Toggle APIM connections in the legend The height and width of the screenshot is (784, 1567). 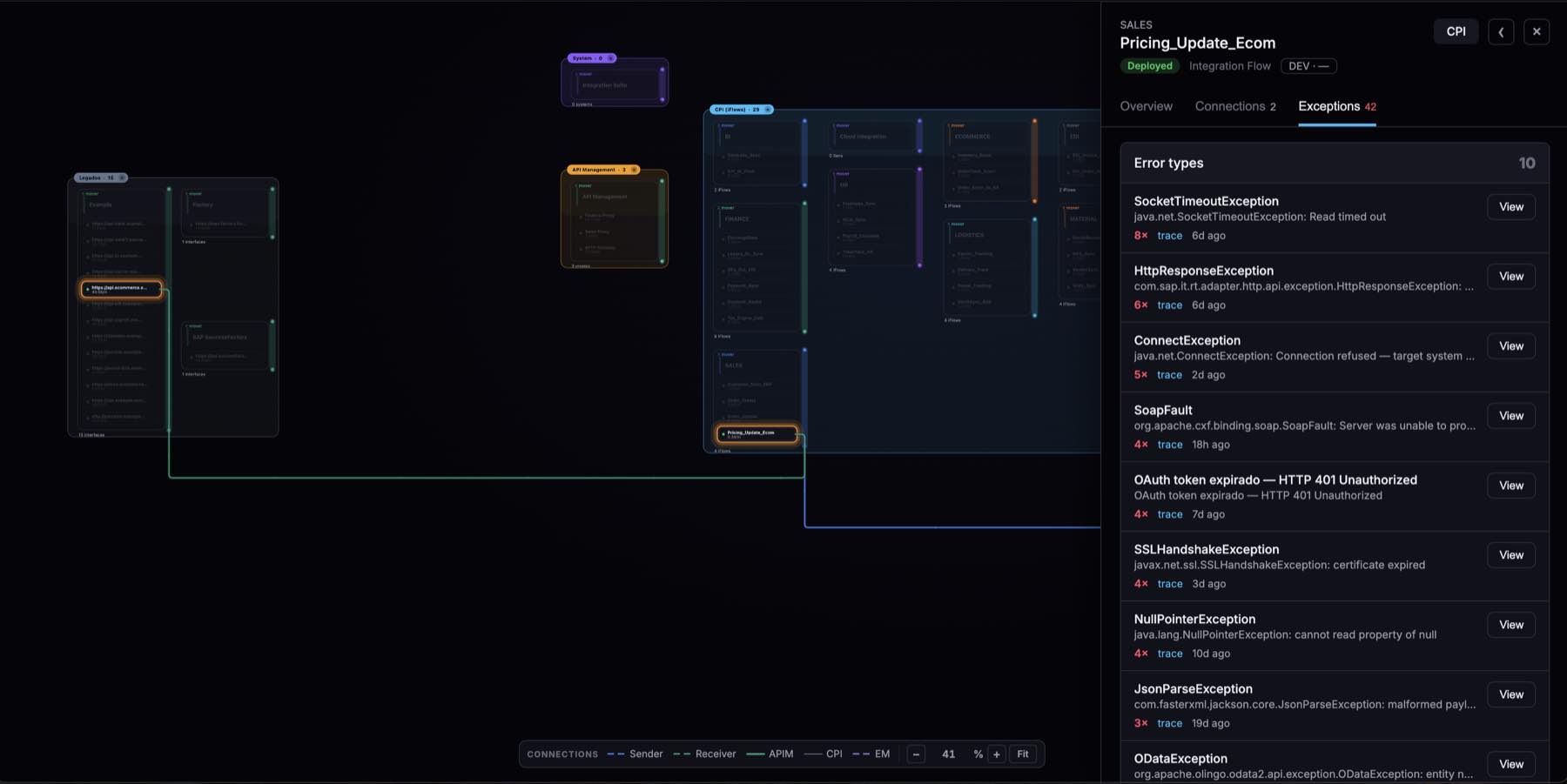[770, 754]
